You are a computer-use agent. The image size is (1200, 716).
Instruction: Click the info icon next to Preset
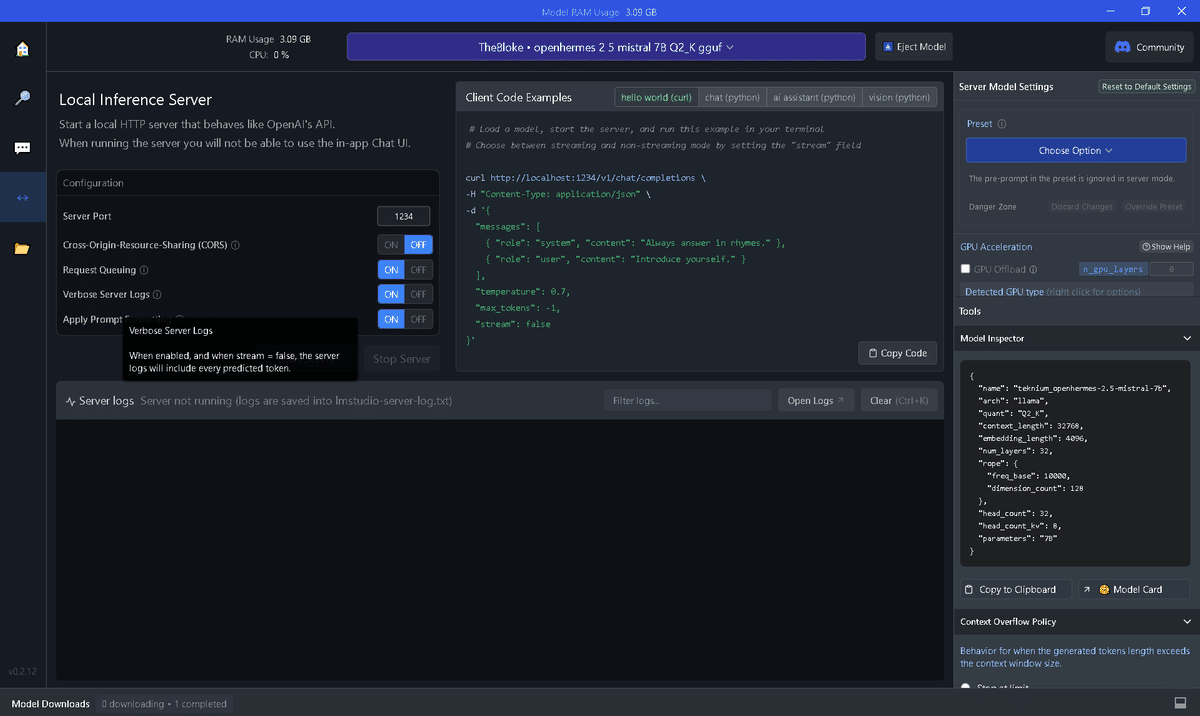1002,124
